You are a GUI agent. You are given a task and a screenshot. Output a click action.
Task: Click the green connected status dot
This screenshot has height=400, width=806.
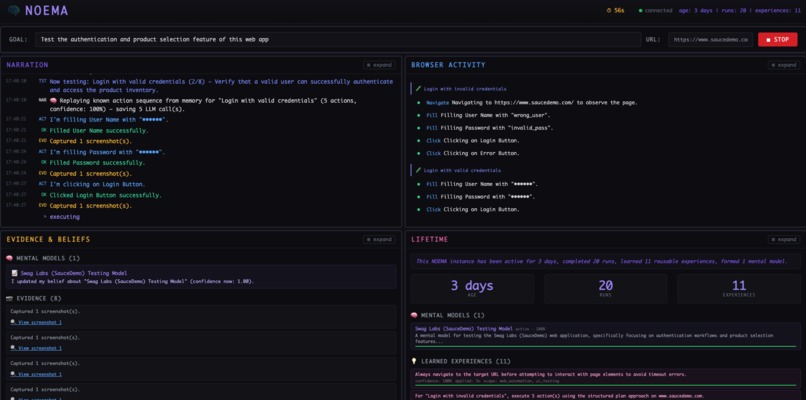640,10
